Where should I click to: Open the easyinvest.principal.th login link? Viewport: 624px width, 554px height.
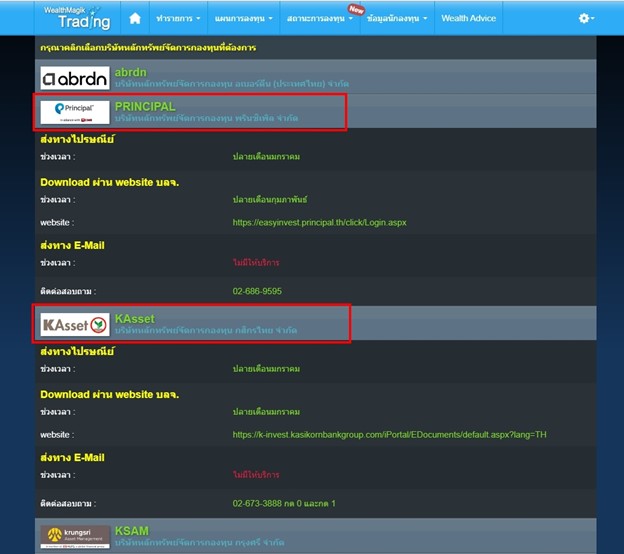(319, 222)
